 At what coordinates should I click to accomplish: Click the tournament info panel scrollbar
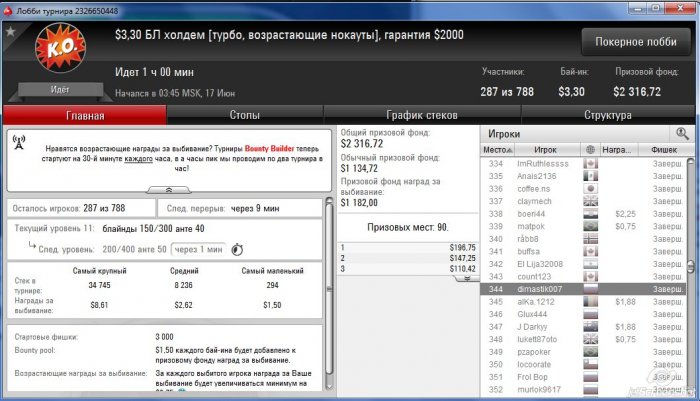[x=329, y=289]
